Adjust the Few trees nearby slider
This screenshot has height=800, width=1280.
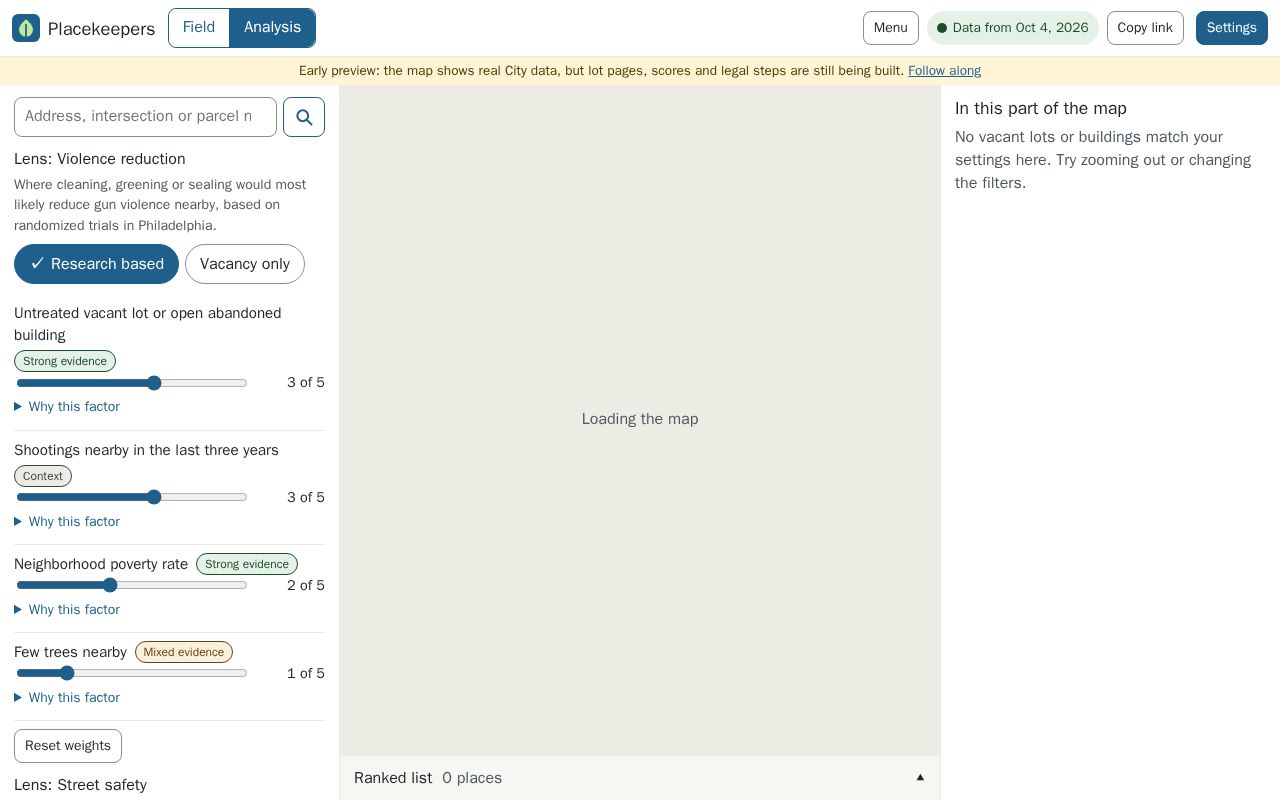pos(132,673)
